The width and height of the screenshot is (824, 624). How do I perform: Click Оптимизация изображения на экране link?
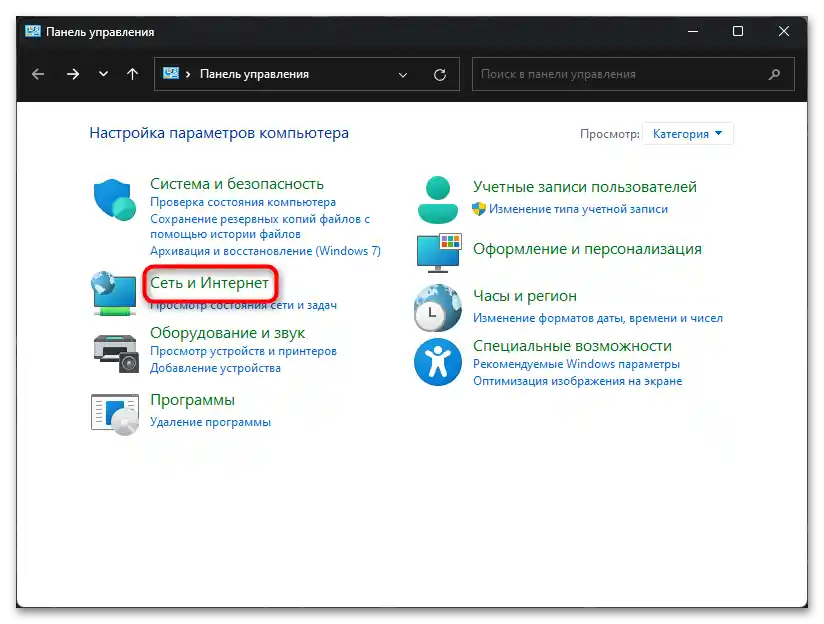[x=578, y=381]
